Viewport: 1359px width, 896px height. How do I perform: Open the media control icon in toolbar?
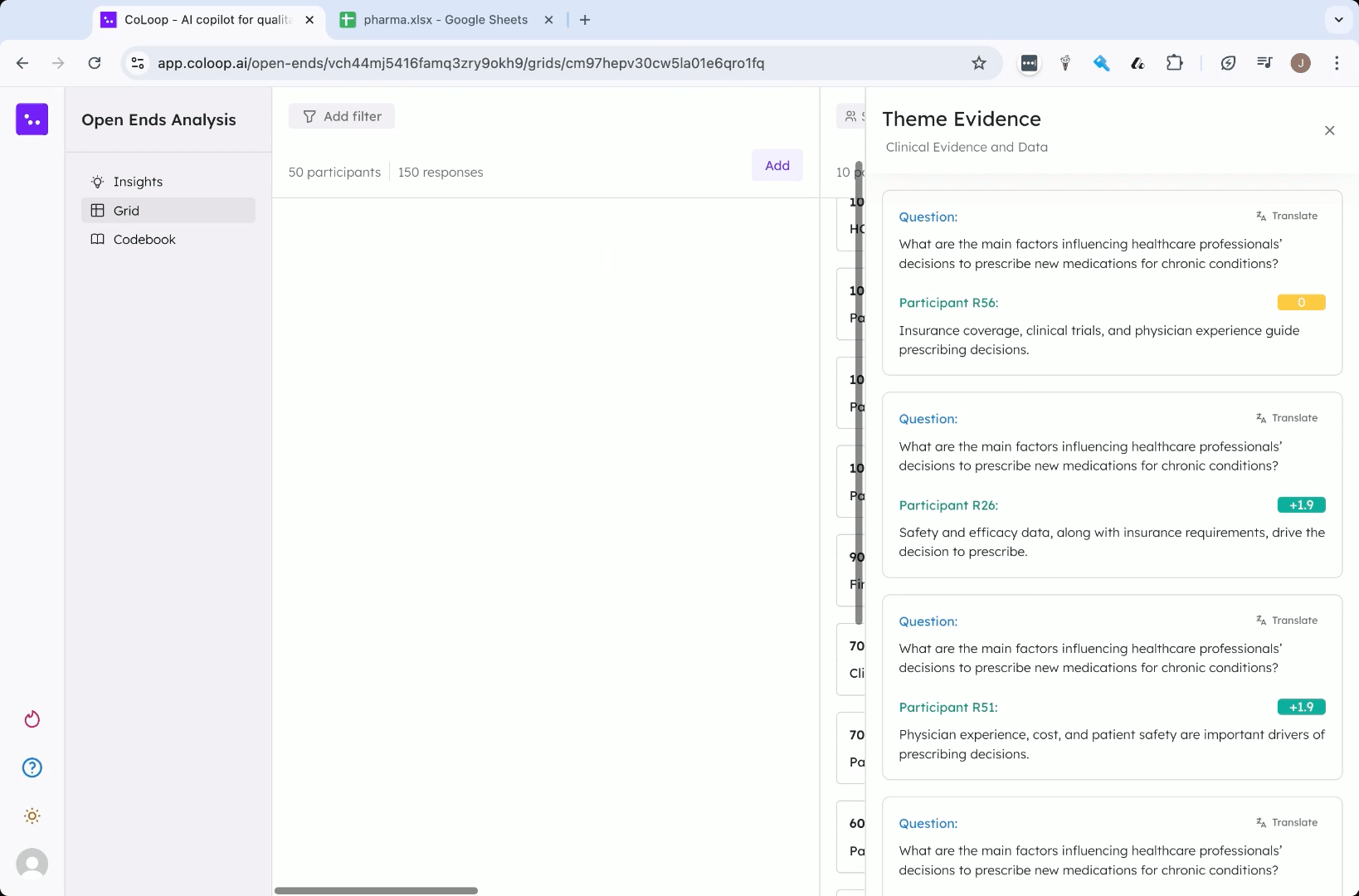(x=1264, y=63)
